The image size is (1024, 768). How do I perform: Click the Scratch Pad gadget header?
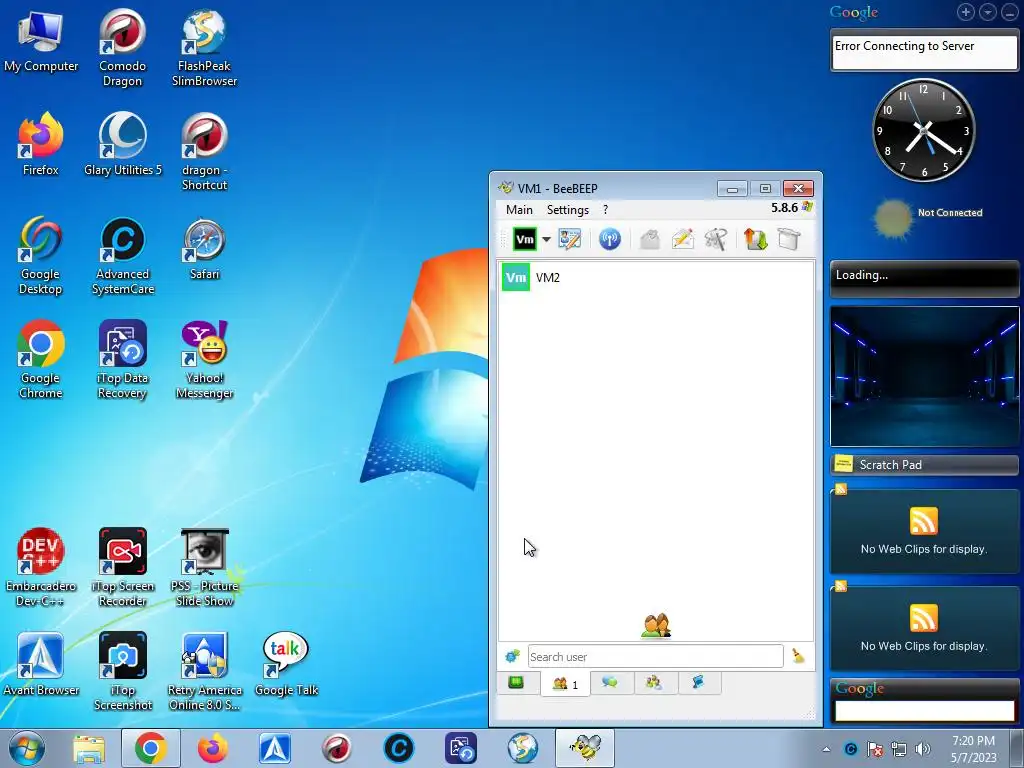coord(924,464)
